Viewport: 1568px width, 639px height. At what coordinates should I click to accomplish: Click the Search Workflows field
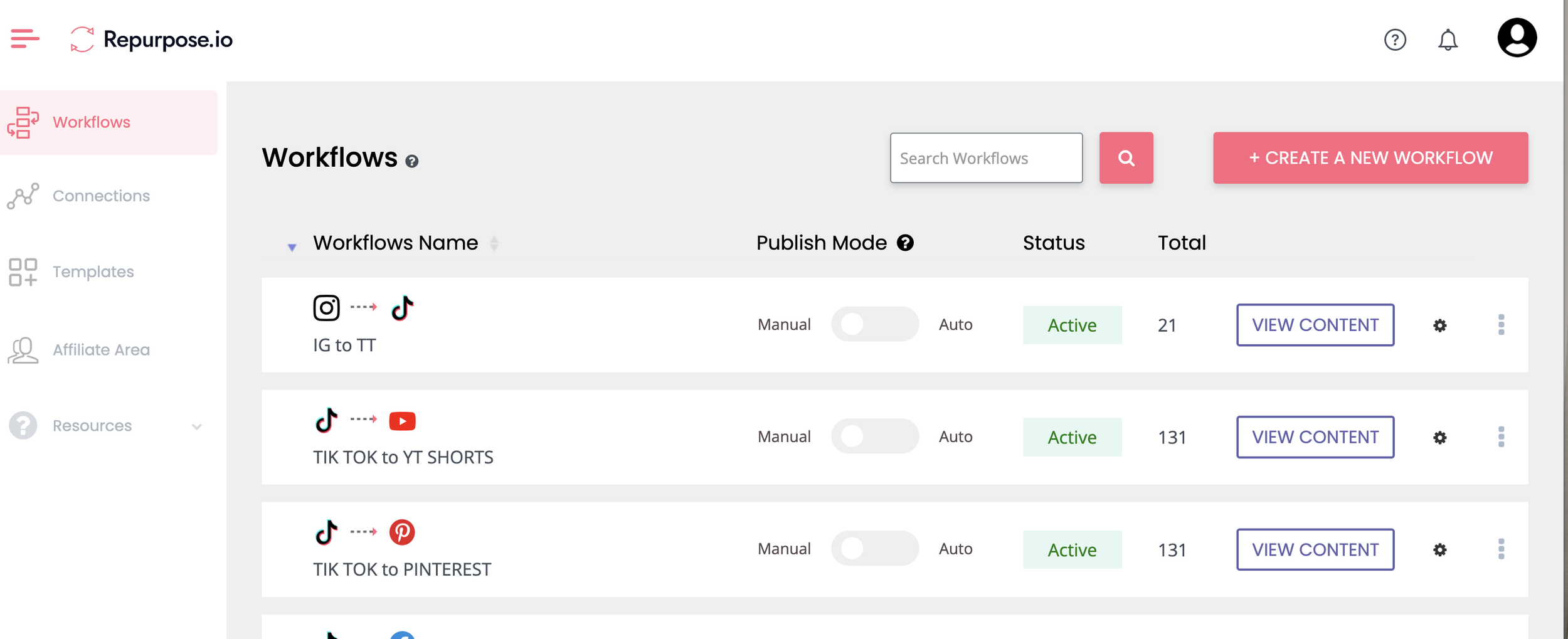coord(986,158)
